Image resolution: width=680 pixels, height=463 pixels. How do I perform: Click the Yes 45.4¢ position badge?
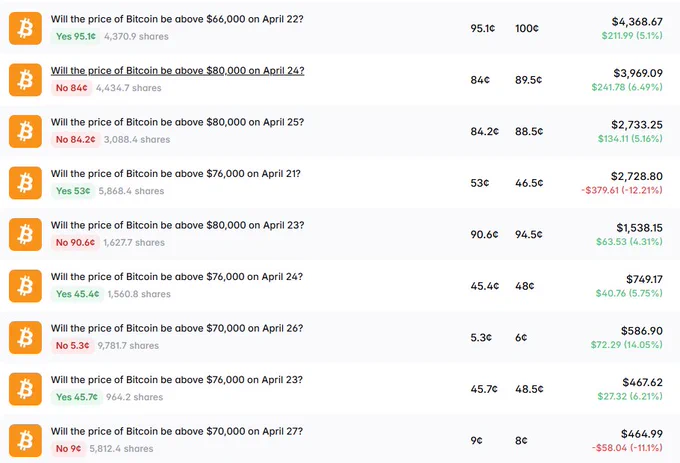pos(77,294)
